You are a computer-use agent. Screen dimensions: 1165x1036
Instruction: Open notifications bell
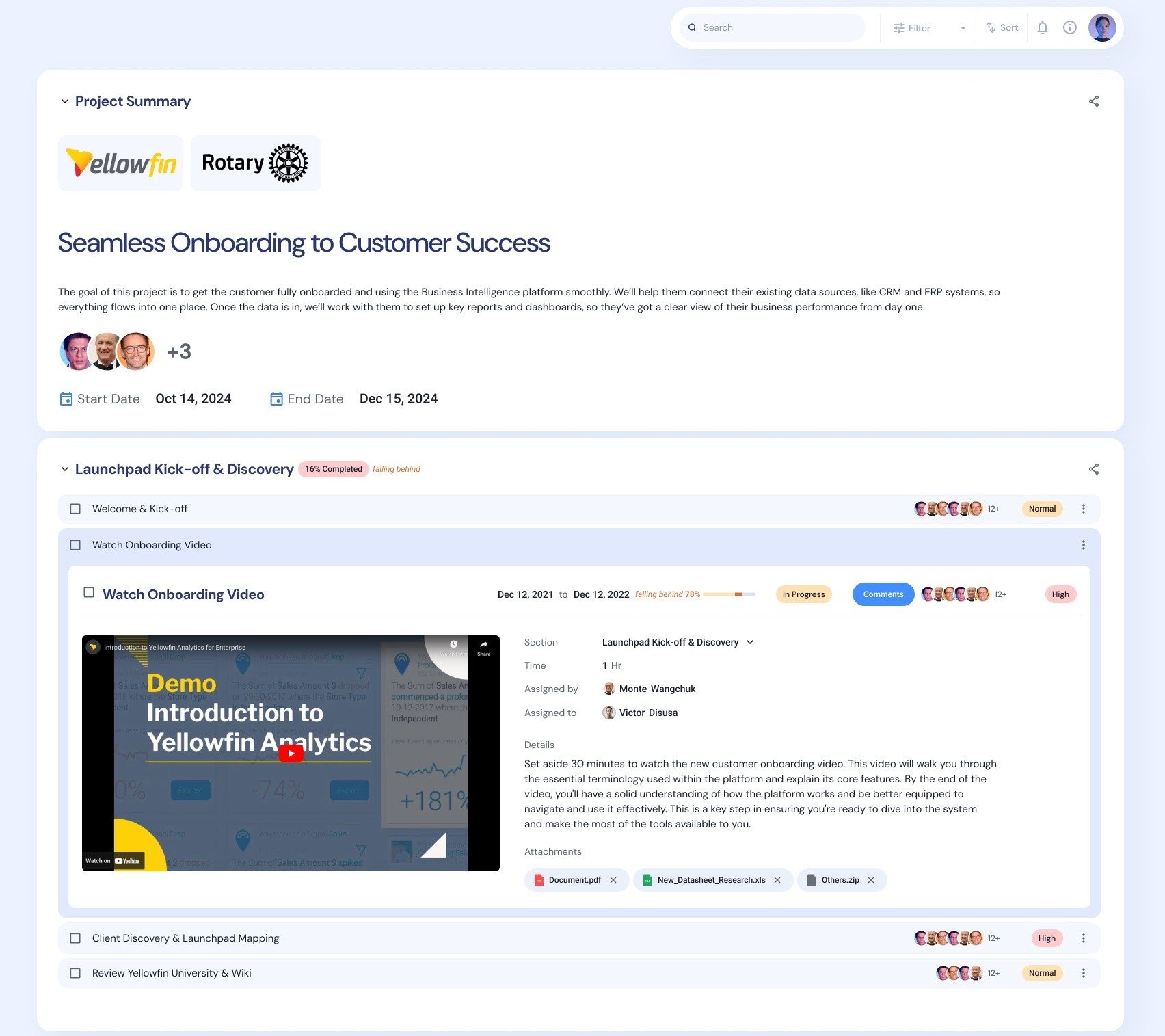1043,28
